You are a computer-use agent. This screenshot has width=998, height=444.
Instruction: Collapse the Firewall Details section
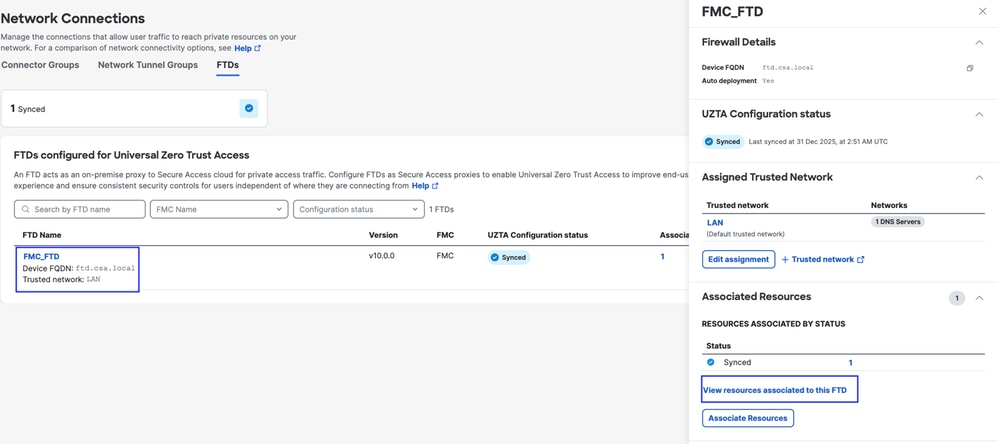pos(979,42)
